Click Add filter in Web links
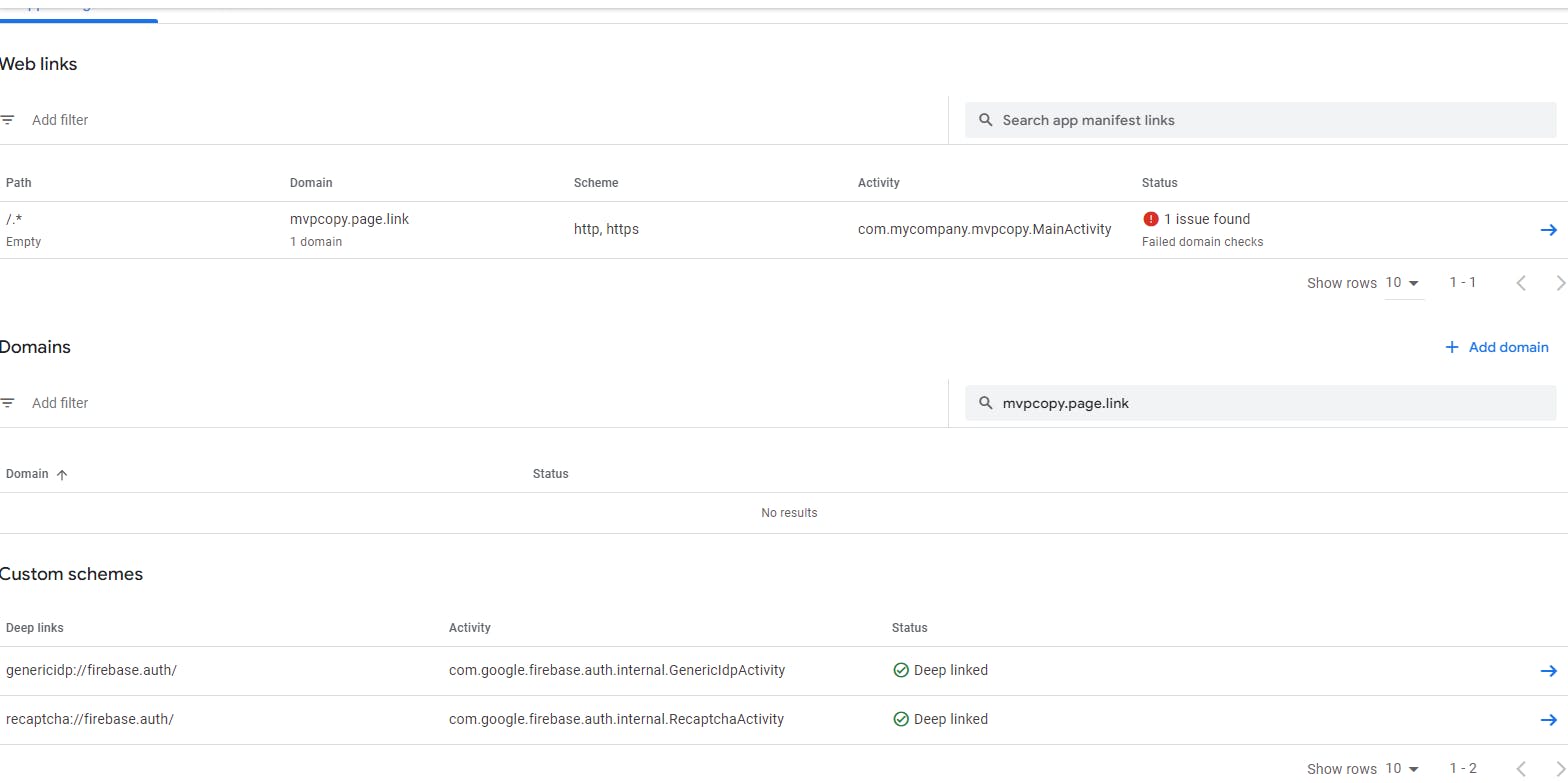This screenshot has width=1568, height=783. click(60, 120)
